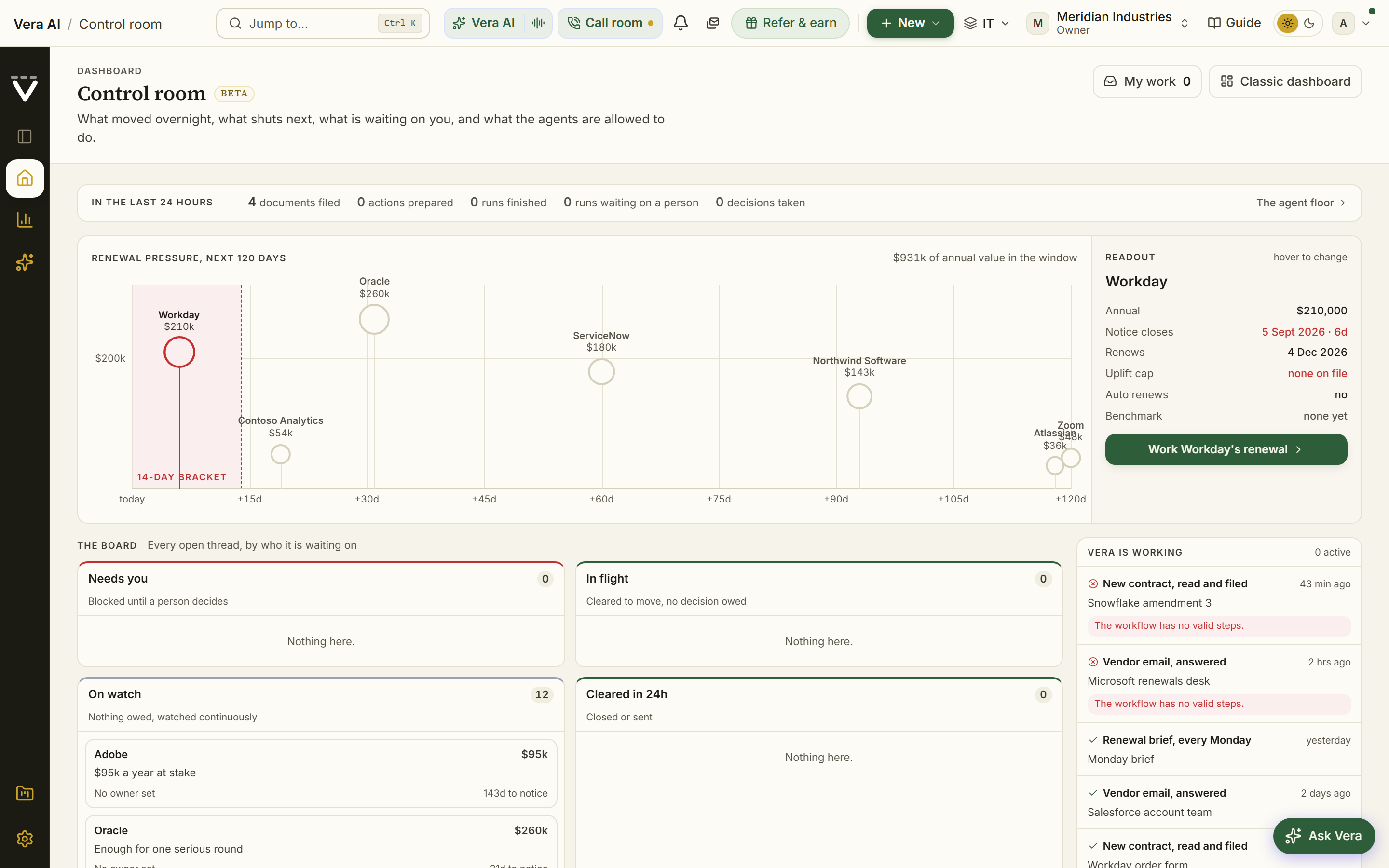The width and height of the screenshot is (1389, 868).
Task: Click the 0 runs finished stat
Action: (x=508, y=203)
